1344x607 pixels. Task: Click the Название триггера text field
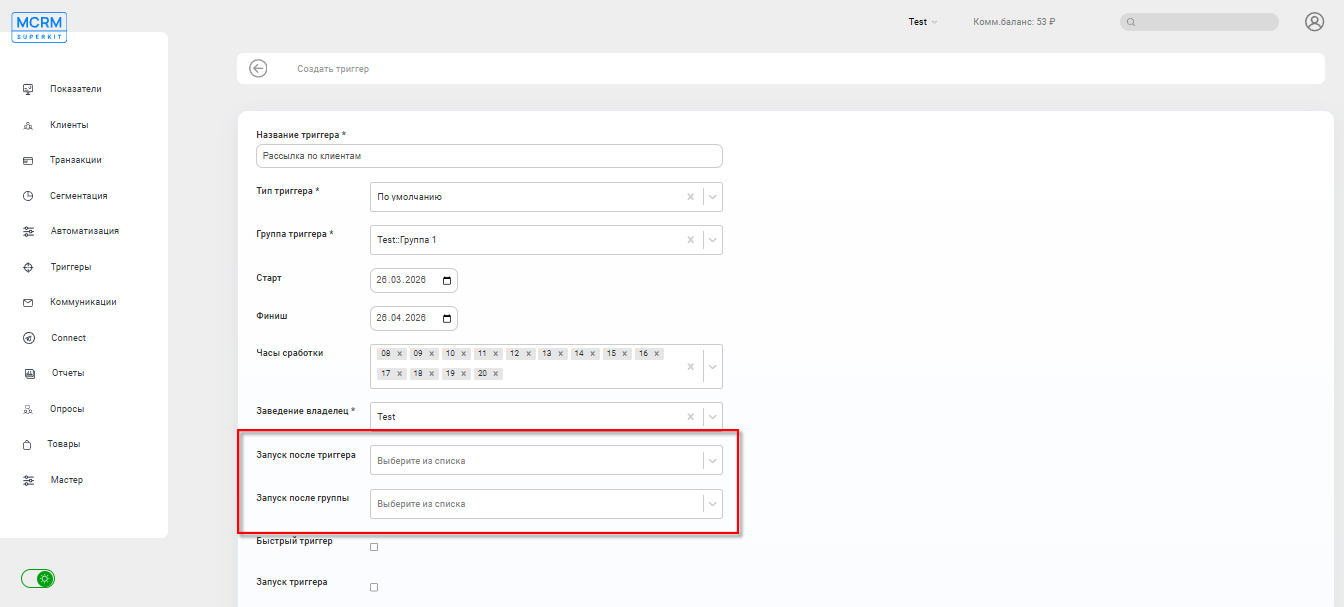pyautogui.click(x=489, y=156)
